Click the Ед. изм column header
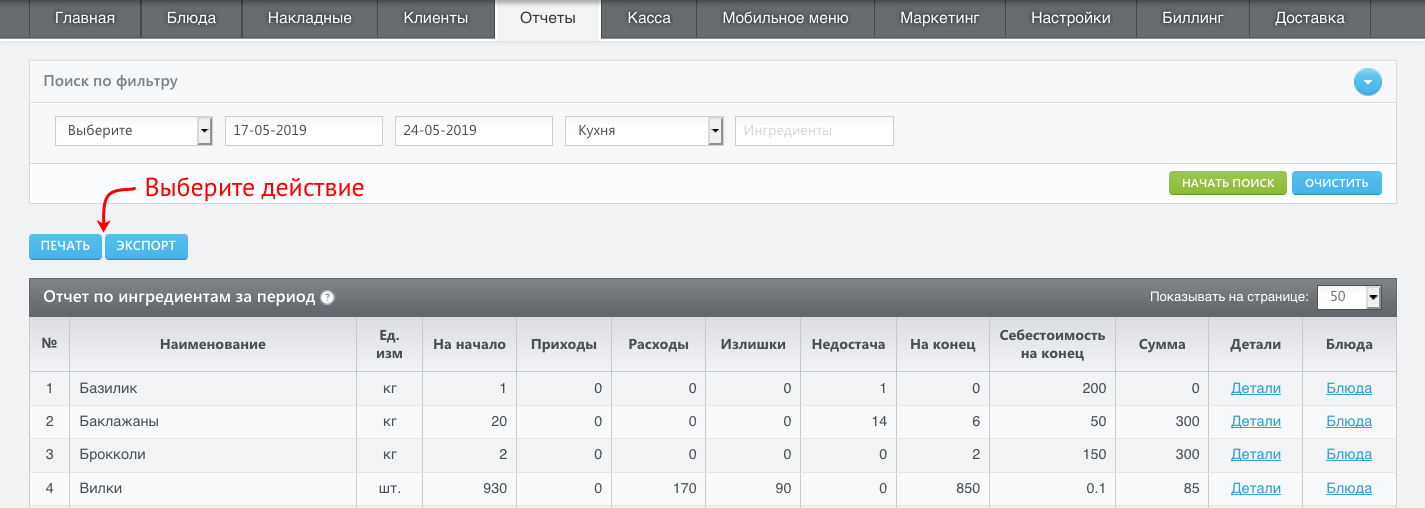 point(389,344)
